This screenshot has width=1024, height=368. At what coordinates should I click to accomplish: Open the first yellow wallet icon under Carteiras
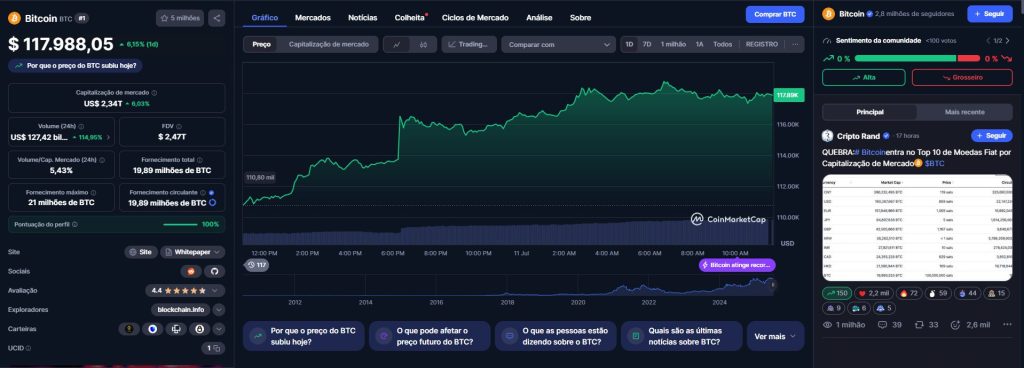[129, 329]
